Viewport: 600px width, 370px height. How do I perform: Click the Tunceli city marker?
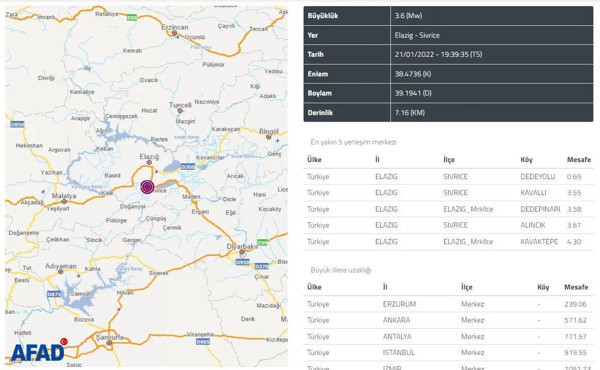pyautogui.click(x=180, y=111)
